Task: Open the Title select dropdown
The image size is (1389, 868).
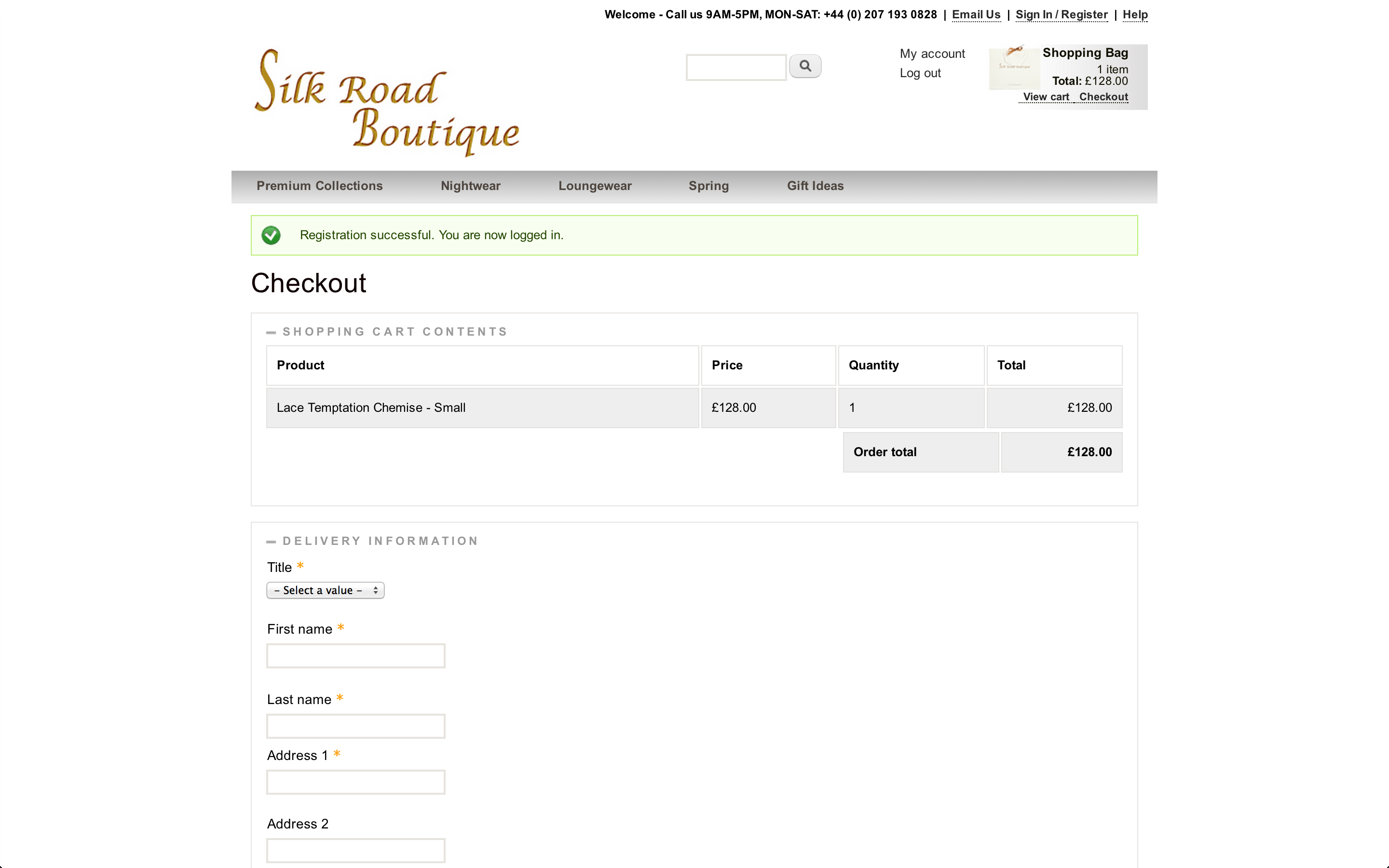Action: [x=325, y=590]
